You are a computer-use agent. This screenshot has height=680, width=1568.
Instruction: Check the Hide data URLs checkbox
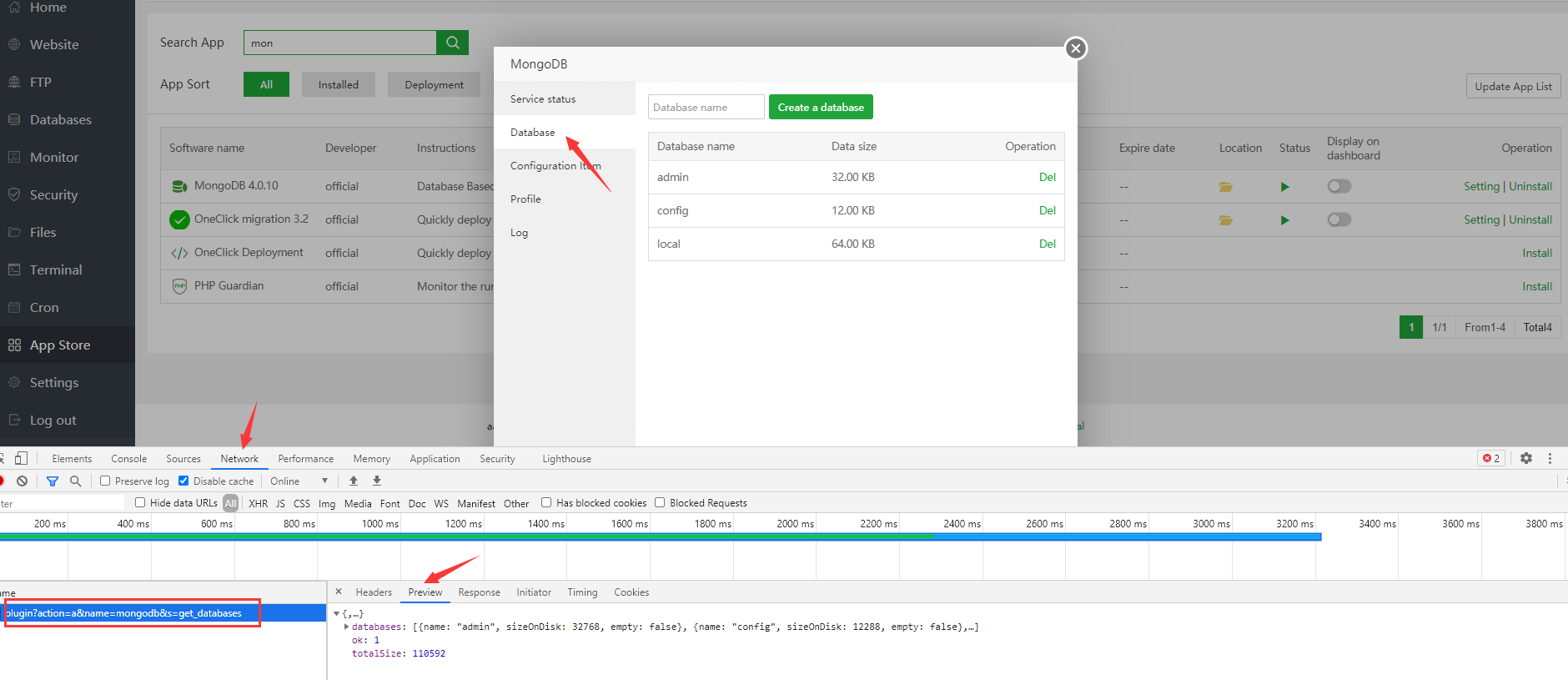click(x=140, y=502)
